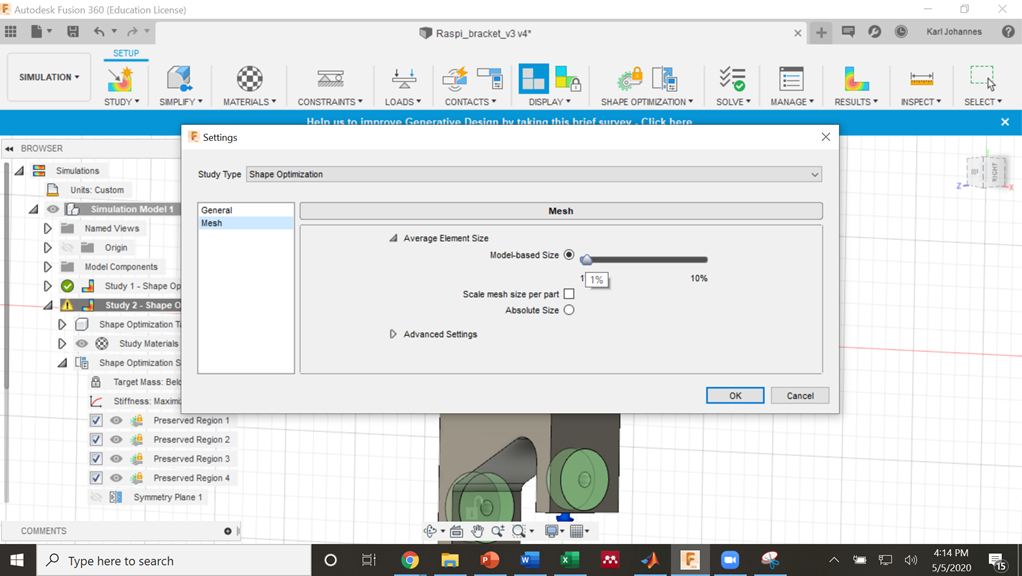The width and height of the screenshot is (1022, 576).
Task: Click the Results icon
Action: 856,79
